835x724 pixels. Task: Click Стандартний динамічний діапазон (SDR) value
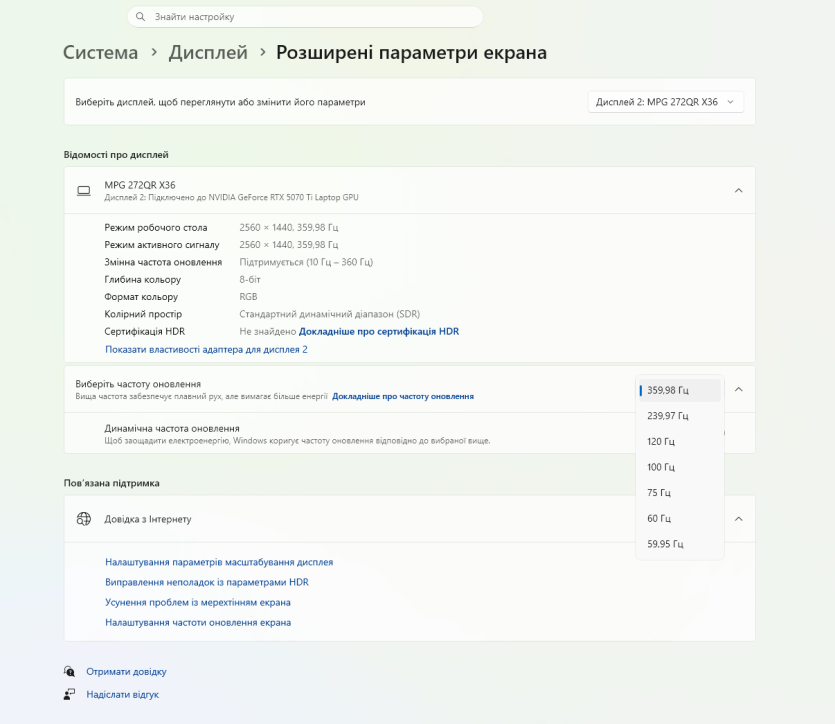point(330,314)
